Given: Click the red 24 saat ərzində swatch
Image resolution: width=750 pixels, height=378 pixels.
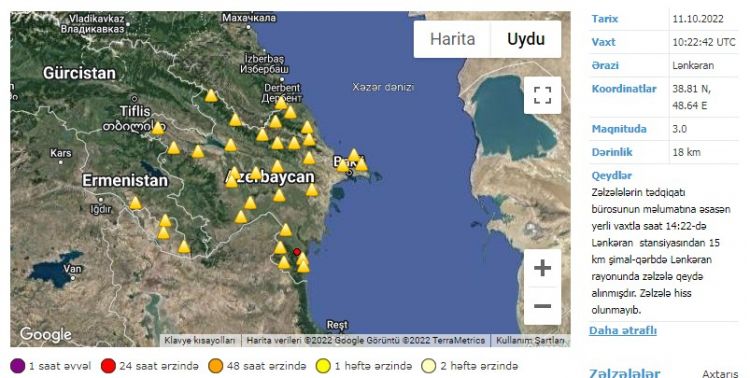Looking at the screenshot, I should click(x=108, y=366).
